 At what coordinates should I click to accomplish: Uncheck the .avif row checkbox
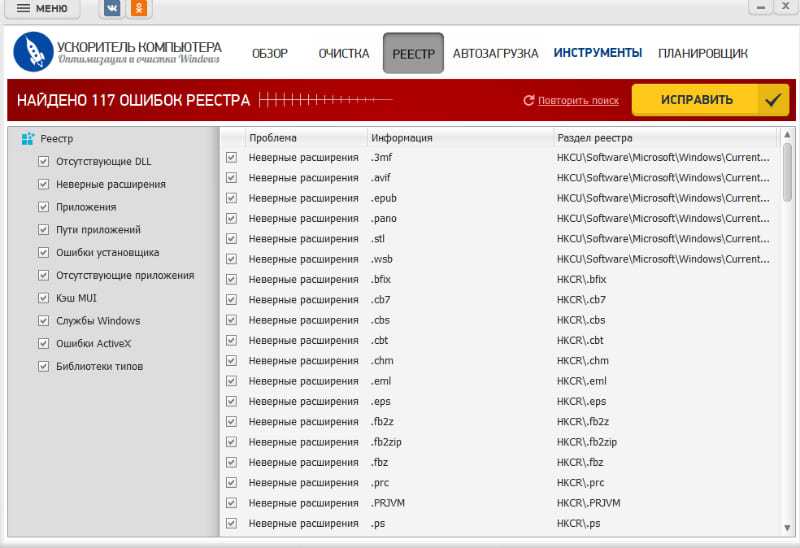[232, 178]
